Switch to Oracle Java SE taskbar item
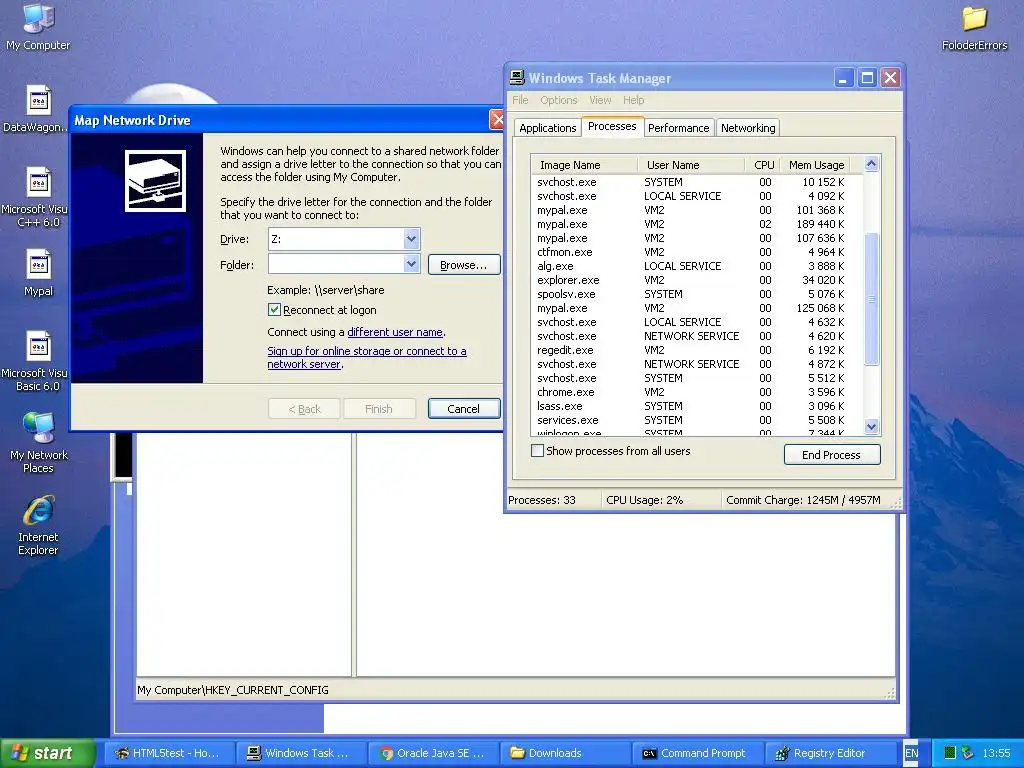The height and width of the screenshot is (768, 1024). pos(432,753)
